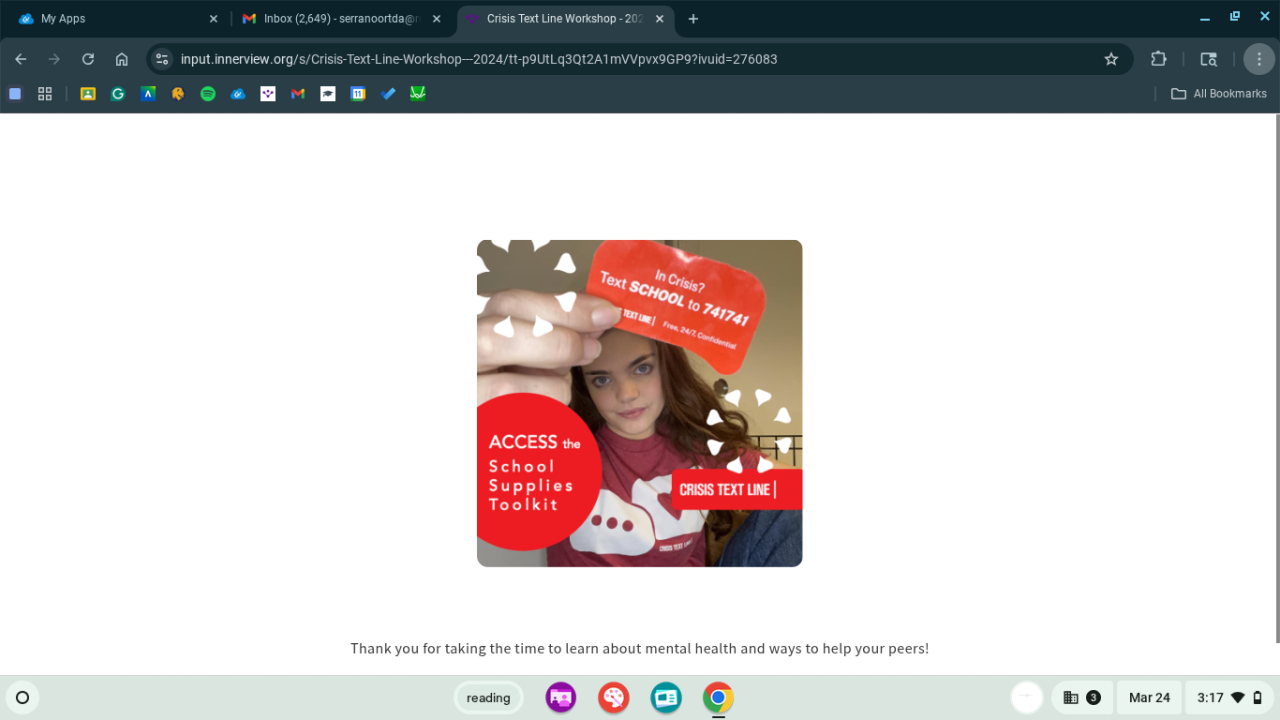Image resolution: width=1280 pixels, height=720 pixels.
Task: Click the page vertical scrollbar
Action: coord(1276,380)
